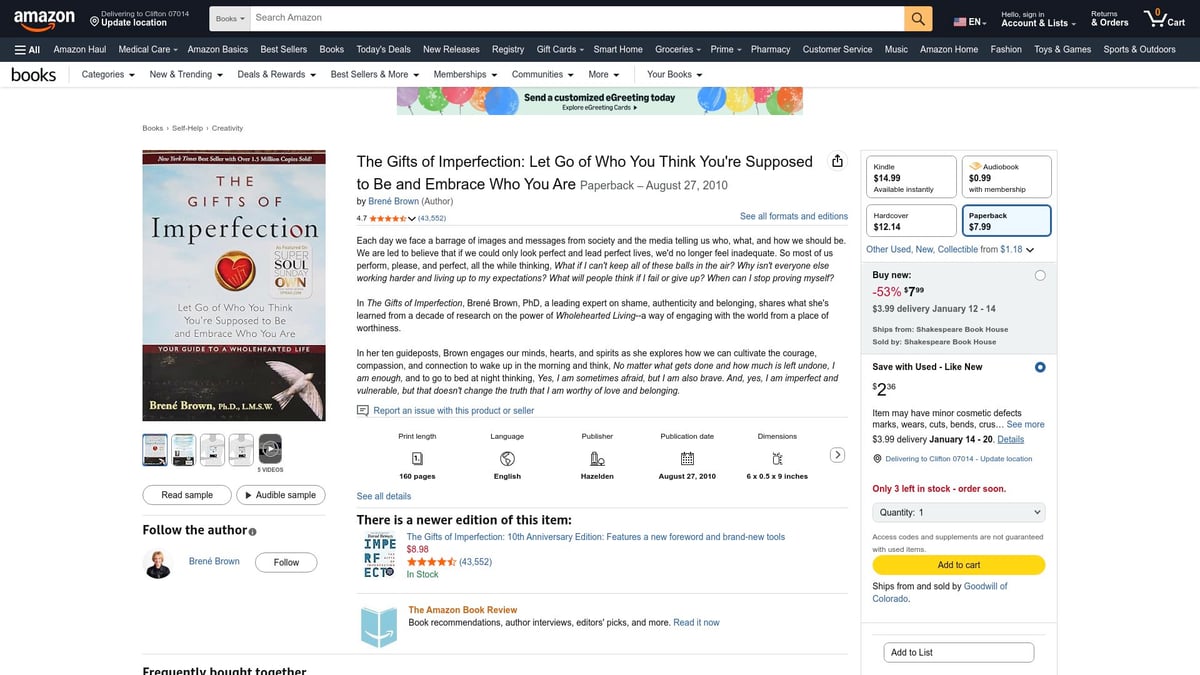Click the shopping cart icon
1200x675 pixels.
coord(1153,17)
